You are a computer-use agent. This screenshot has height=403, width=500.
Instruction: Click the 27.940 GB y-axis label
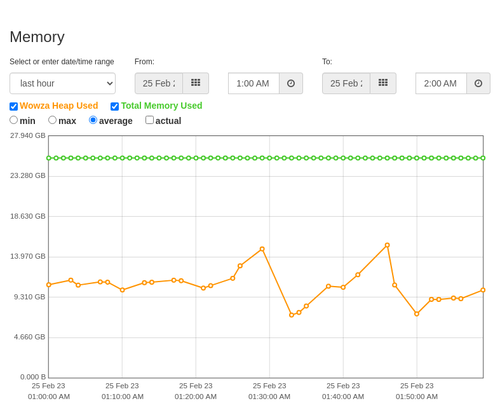click(x=28, y=135)
